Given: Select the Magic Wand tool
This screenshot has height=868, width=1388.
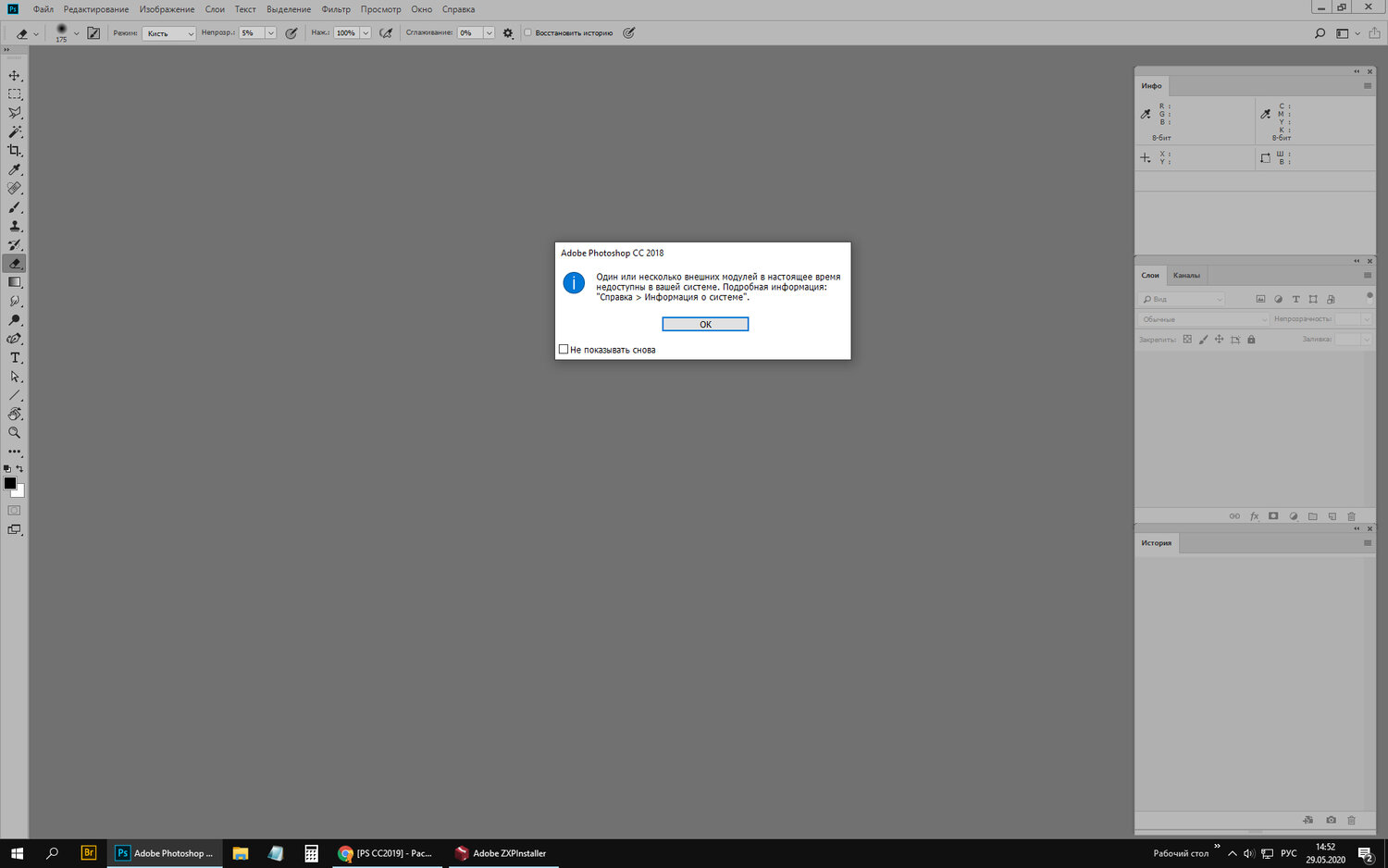Looking at the screenshot, I should (15, 132).
